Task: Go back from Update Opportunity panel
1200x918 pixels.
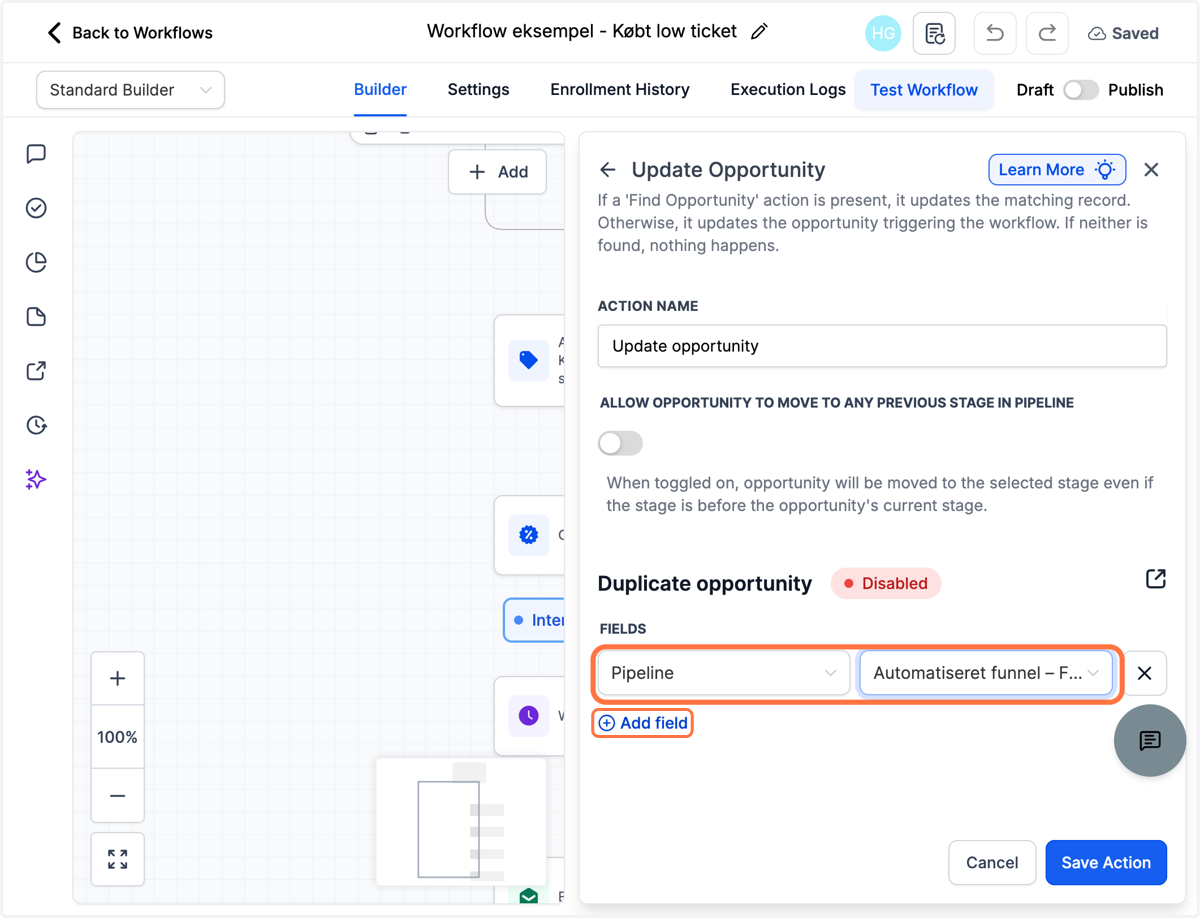Action: click(608, 170)
